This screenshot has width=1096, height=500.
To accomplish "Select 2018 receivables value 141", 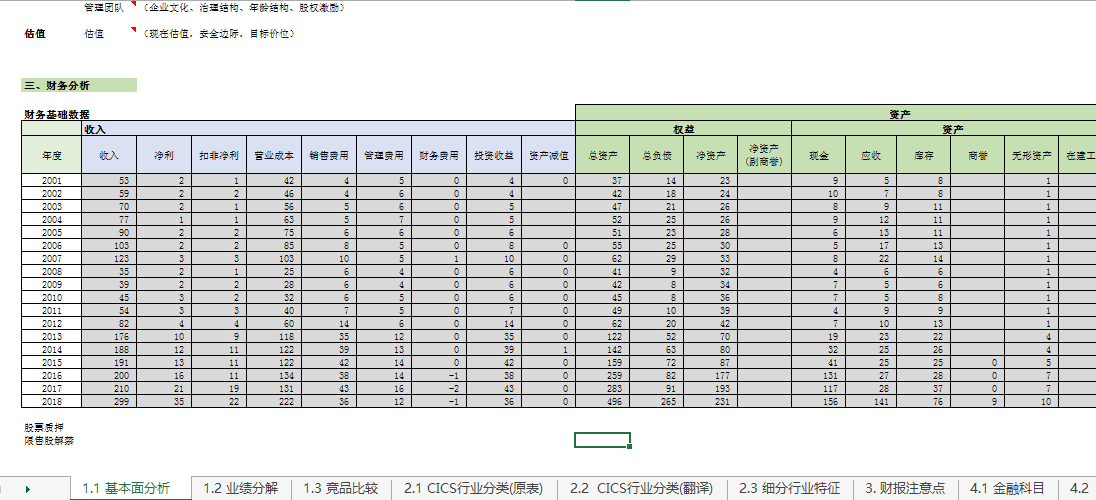I will click(x=871, y=401).
